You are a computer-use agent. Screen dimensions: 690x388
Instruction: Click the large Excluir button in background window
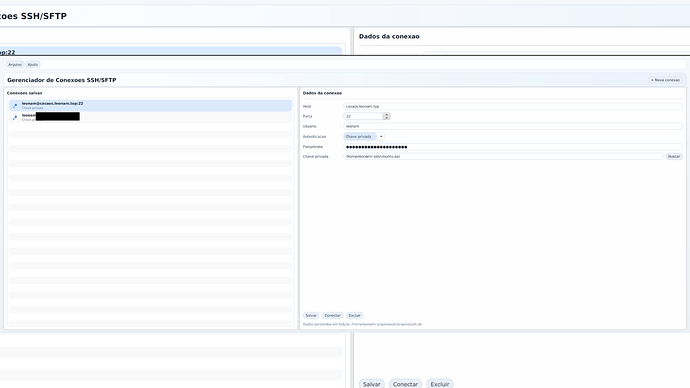440,384
